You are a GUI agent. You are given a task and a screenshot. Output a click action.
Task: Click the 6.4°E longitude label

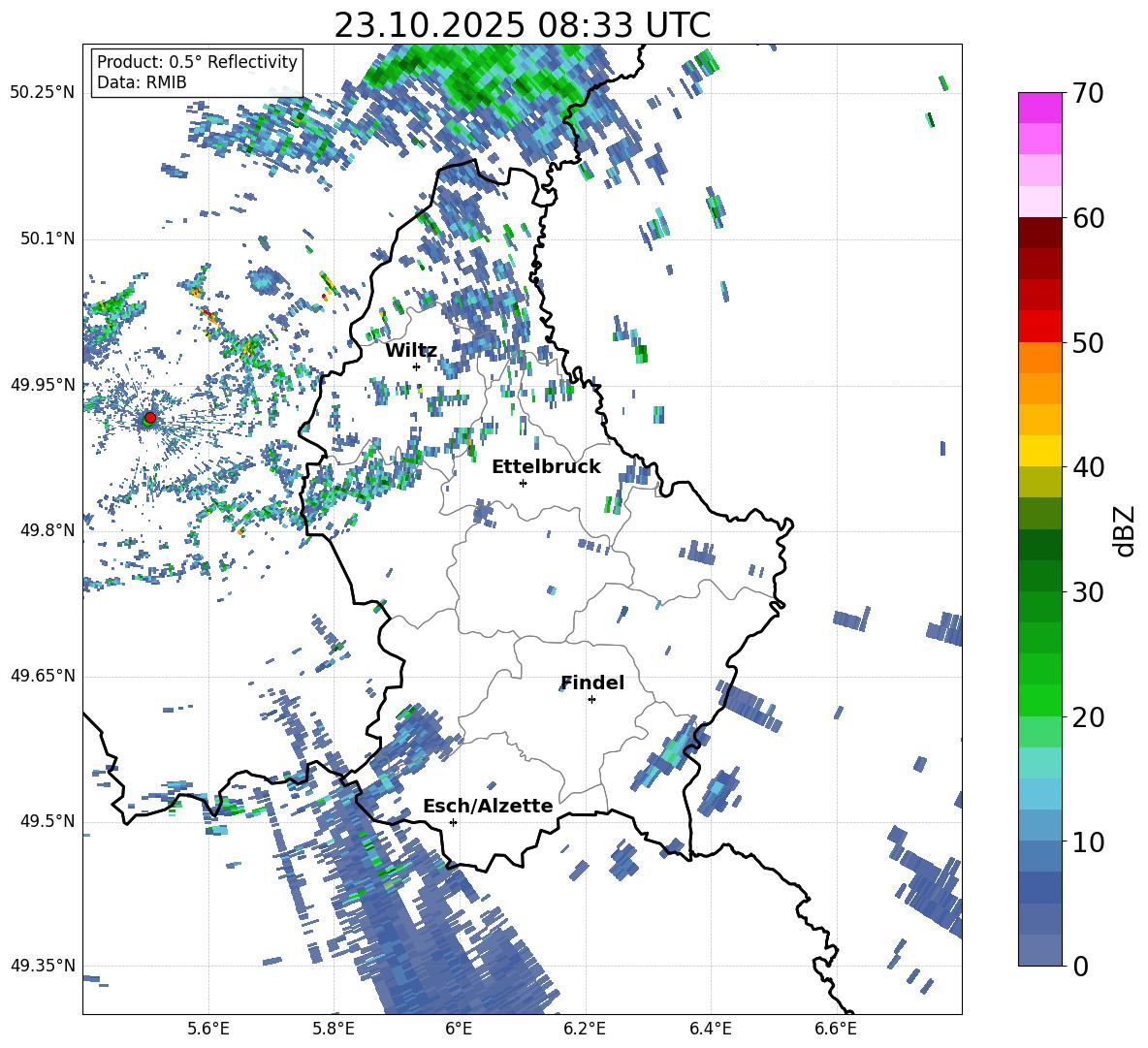point(710,1029)
